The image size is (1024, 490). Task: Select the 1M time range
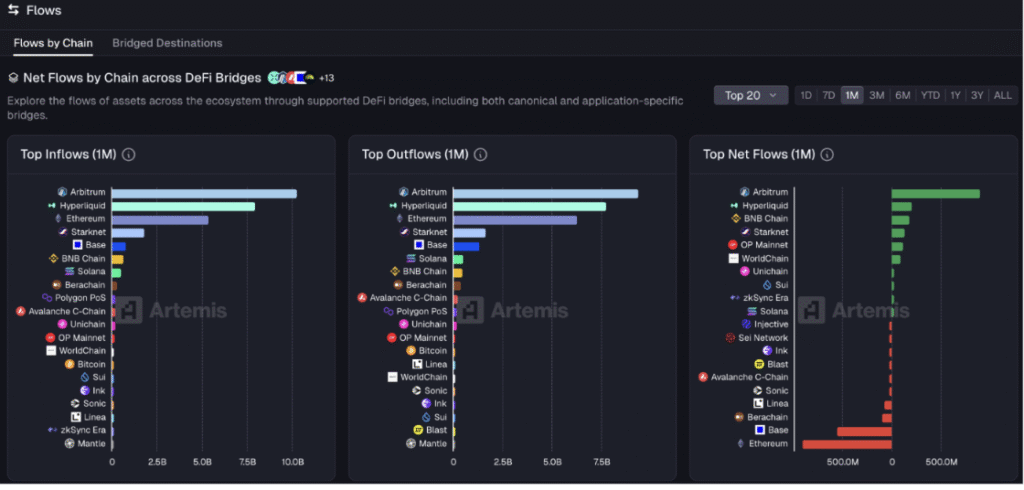(852, 95)
